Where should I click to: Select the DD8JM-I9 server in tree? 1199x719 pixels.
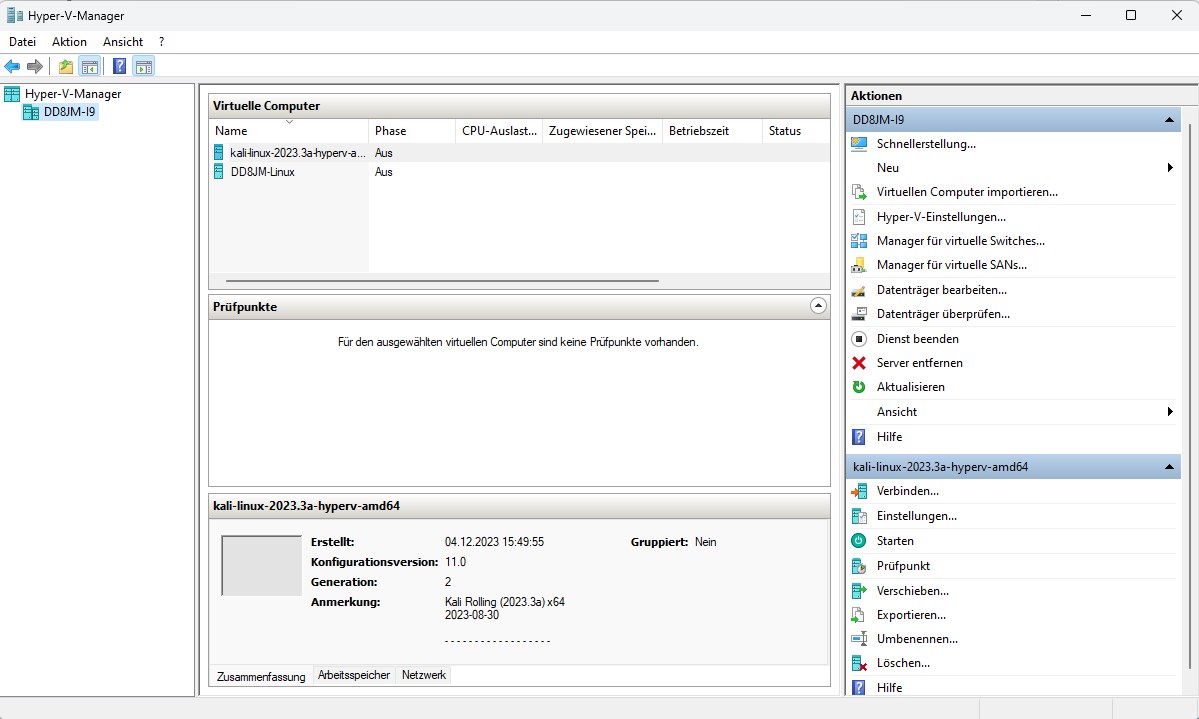(60, 112)
